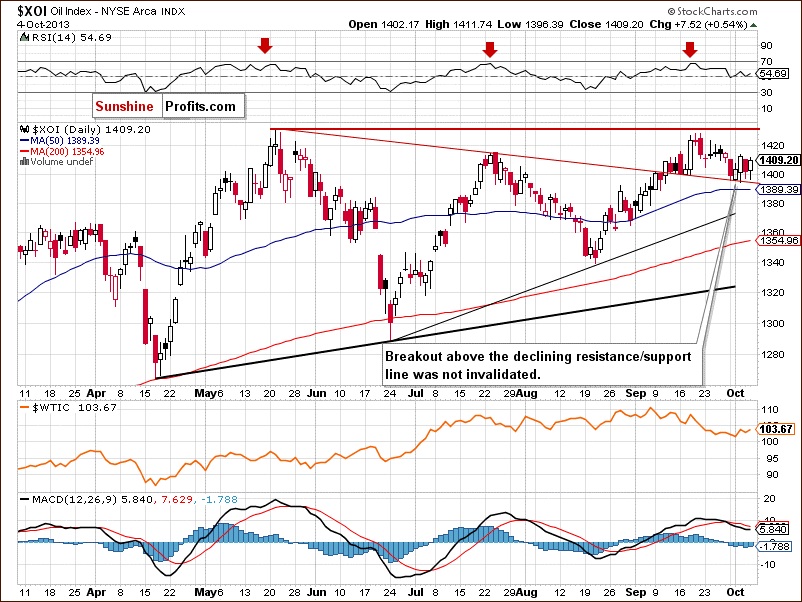
Task: Click the 70 level label on RSI axis
Action: (x=766, y=61)
